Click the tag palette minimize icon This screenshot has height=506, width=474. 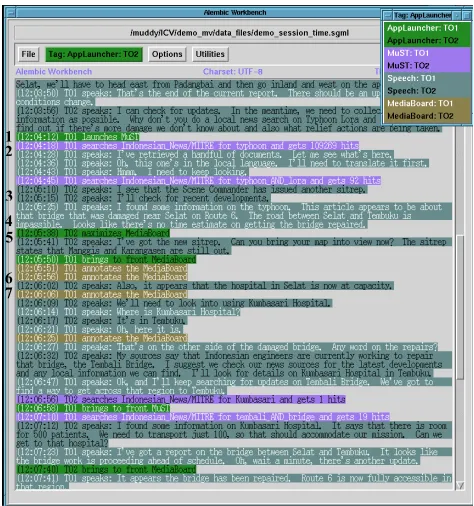click(457, 15)
